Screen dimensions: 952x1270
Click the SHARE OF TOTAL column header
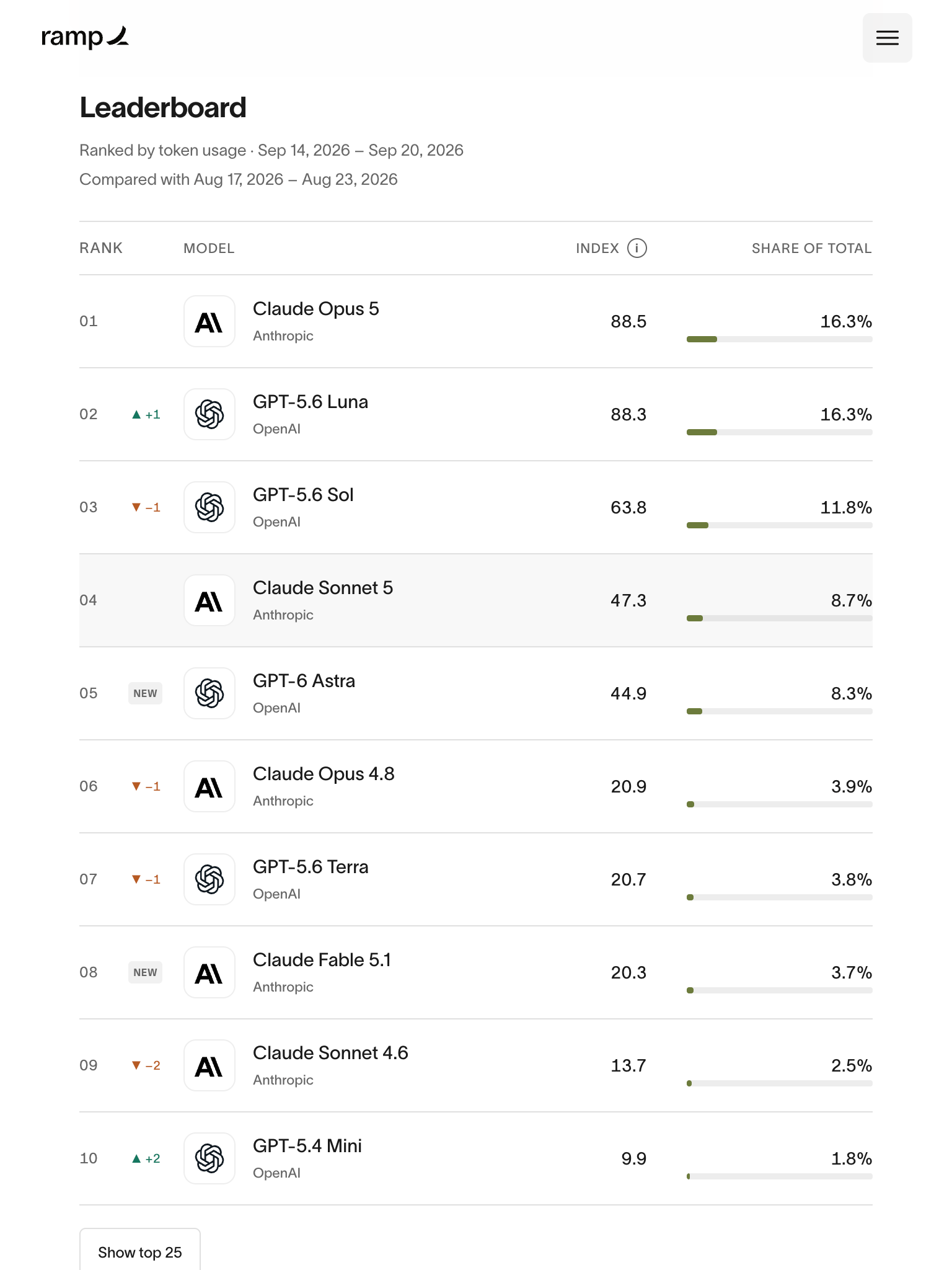pos(811,248)
